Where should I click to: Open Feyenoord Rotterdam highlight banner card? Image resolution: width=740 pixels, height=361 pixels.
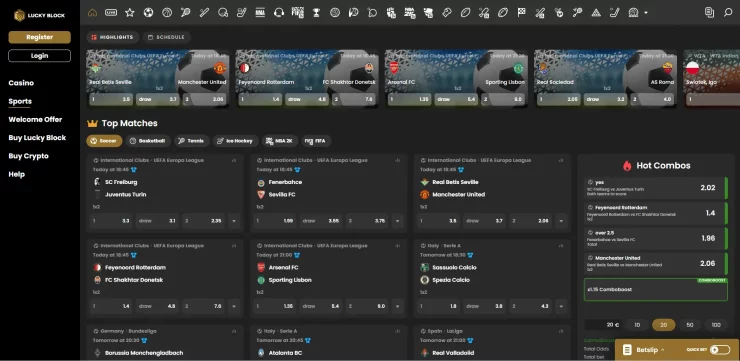click(x=307, y=78)
